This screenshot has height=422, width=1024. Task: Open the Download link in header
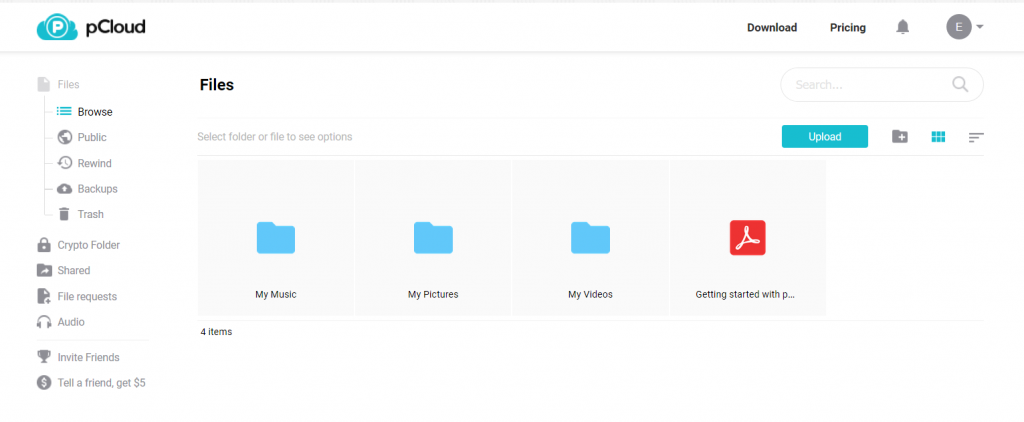click(x=772, y=27)
